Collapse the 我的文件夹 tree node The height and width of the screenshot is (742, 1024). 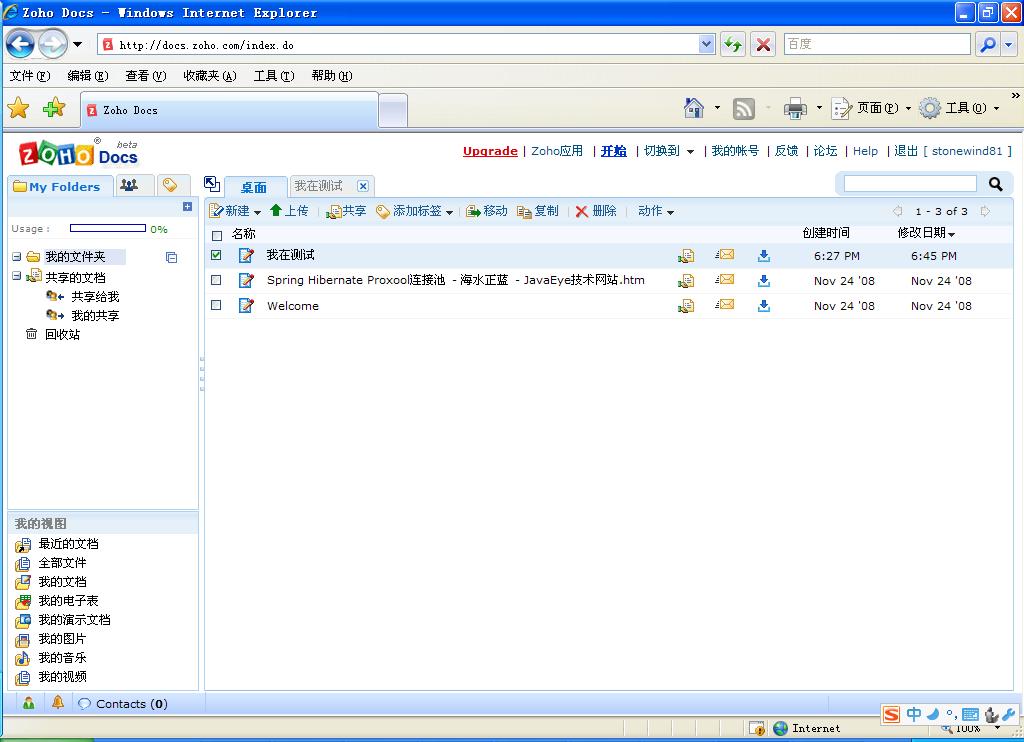click(16, 257)
